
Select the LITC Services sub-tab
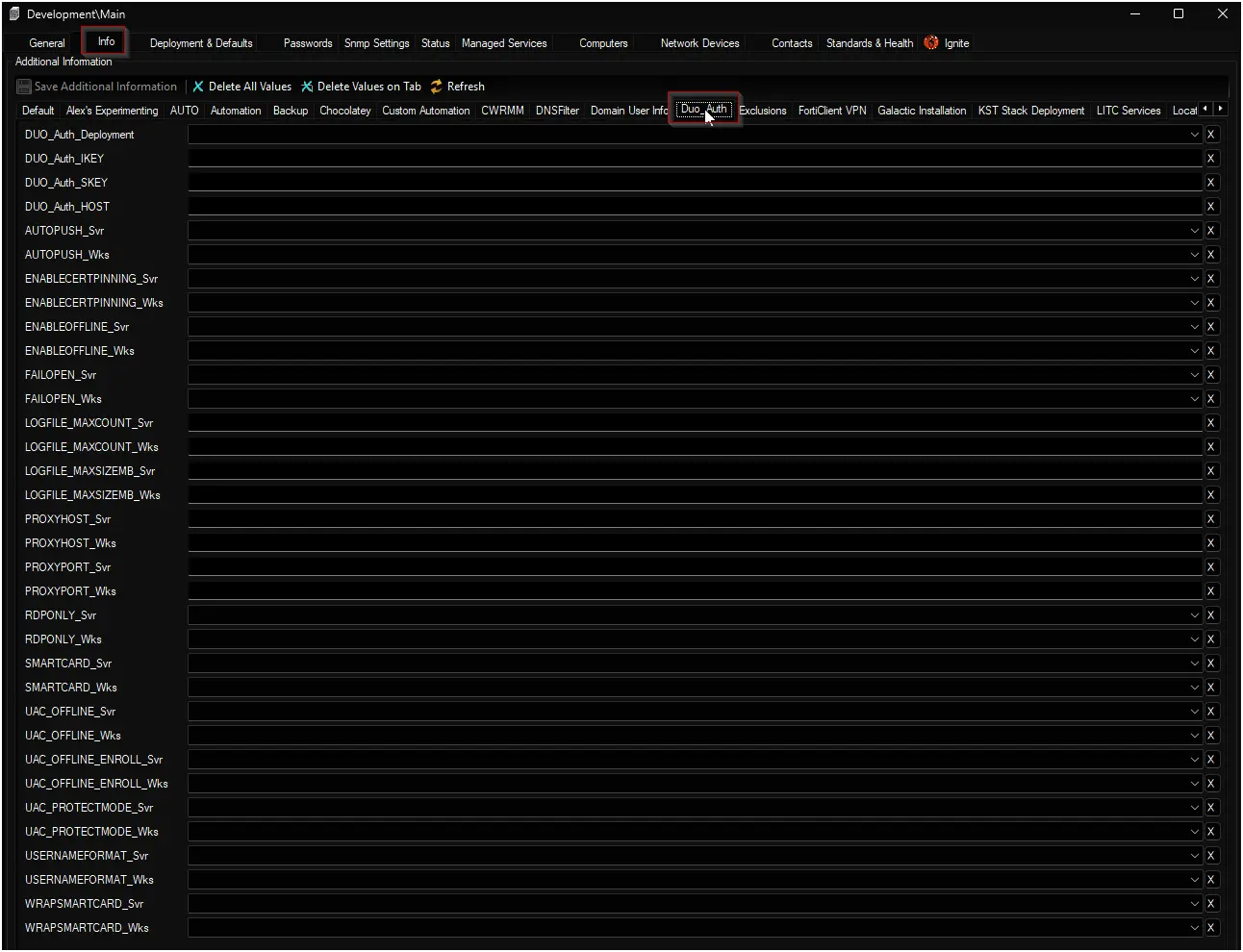point(1129,111)
